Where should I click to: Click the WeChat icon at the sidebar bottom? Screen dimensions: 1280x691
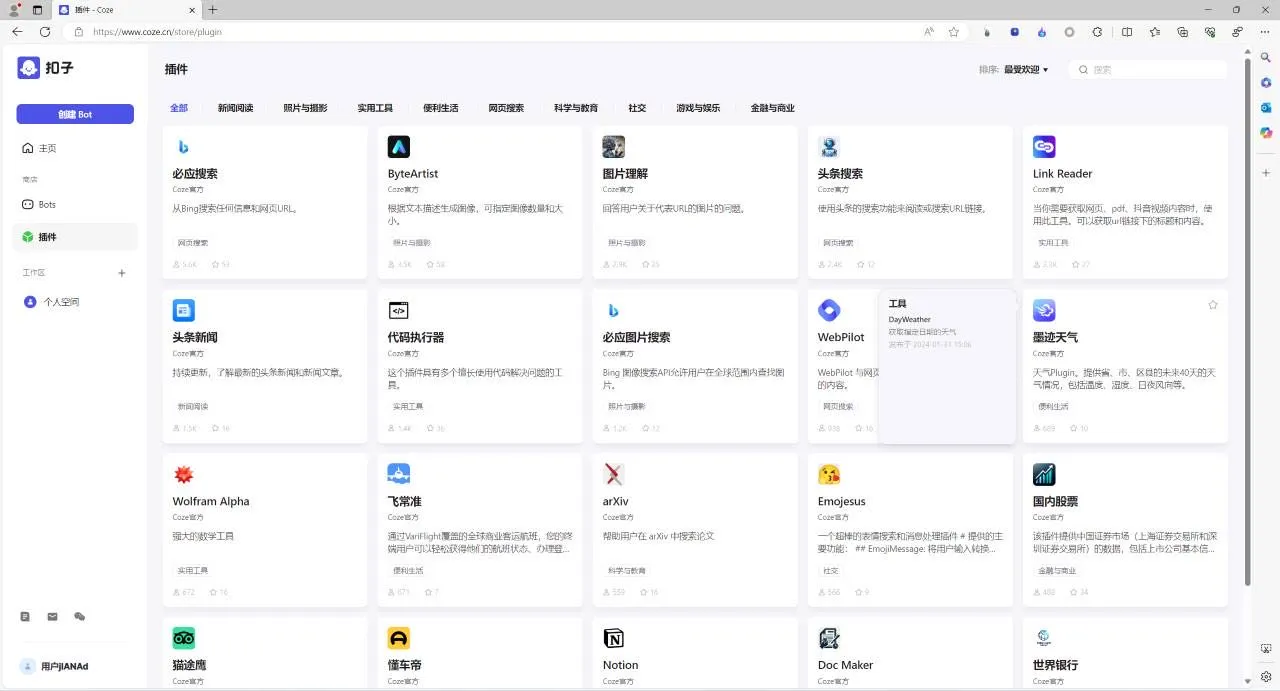click(80, 617)
